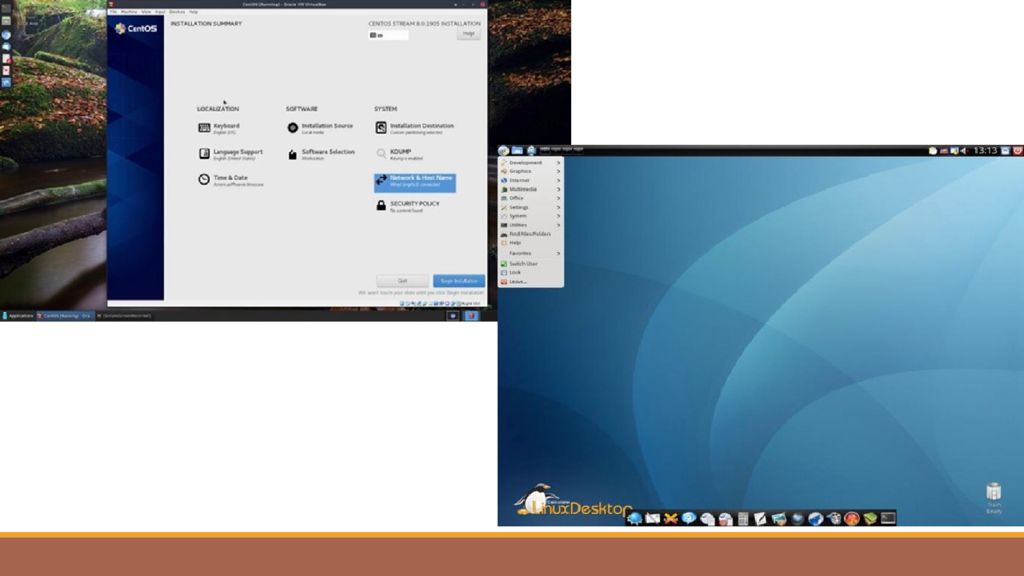Open the VirtualBox Machine menu

point(129,12)
